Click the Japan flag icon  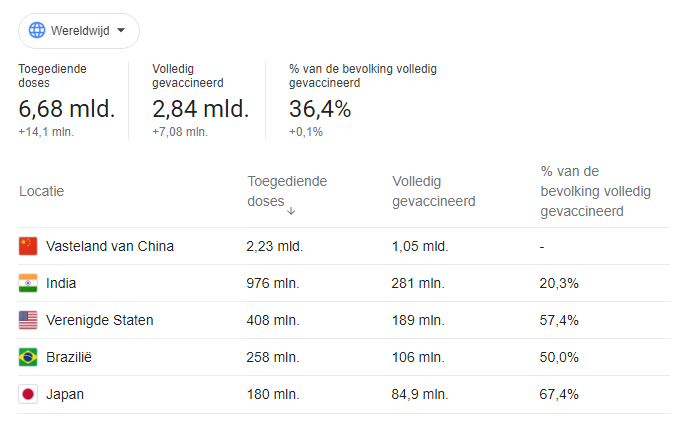[28, 394]
